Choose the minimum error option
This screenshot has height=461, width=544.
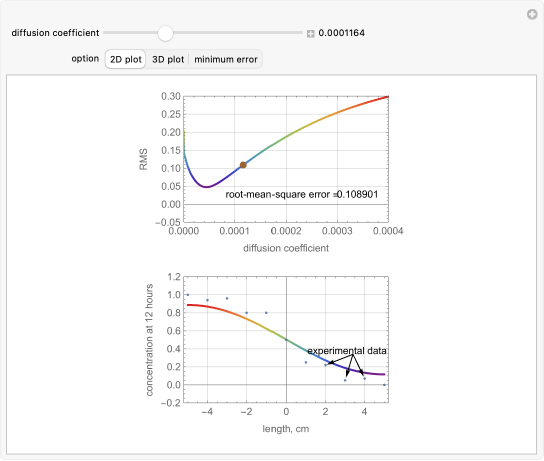(x=226, y=59)
